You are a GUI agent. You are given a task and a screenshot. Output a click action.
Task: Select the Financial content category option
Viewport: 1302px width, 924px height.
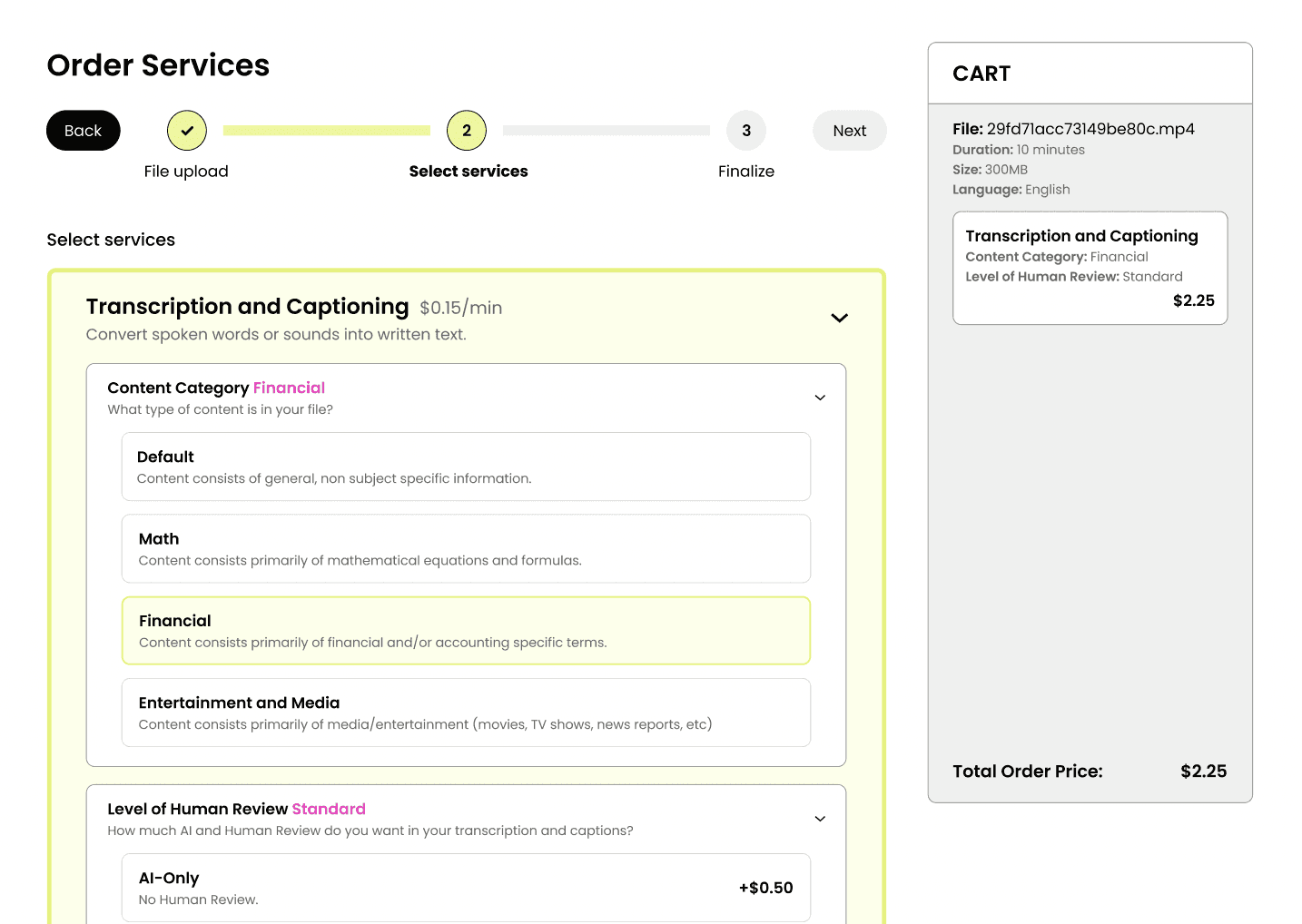(466, 631)
